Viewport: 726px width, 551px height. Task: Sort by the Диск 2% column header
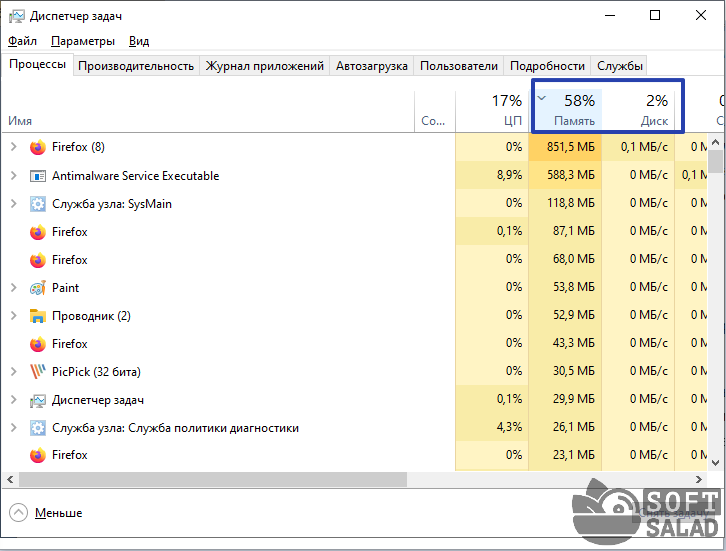[x=638, y=112]
